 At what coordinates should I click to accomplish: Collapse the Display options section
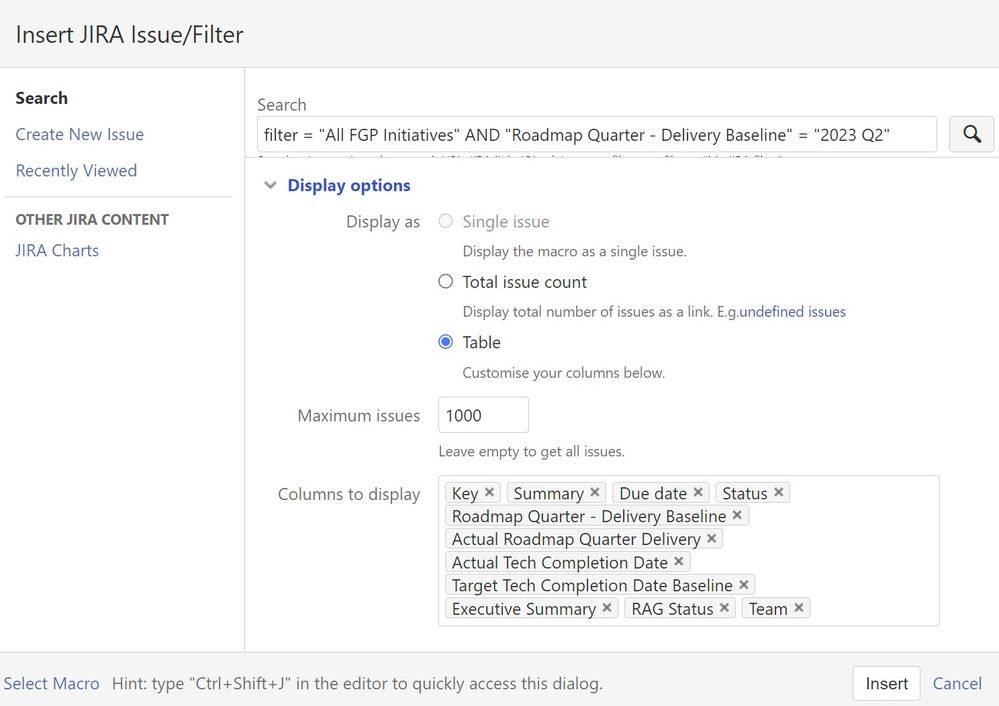pyautogui.click(x=271, y=185)
